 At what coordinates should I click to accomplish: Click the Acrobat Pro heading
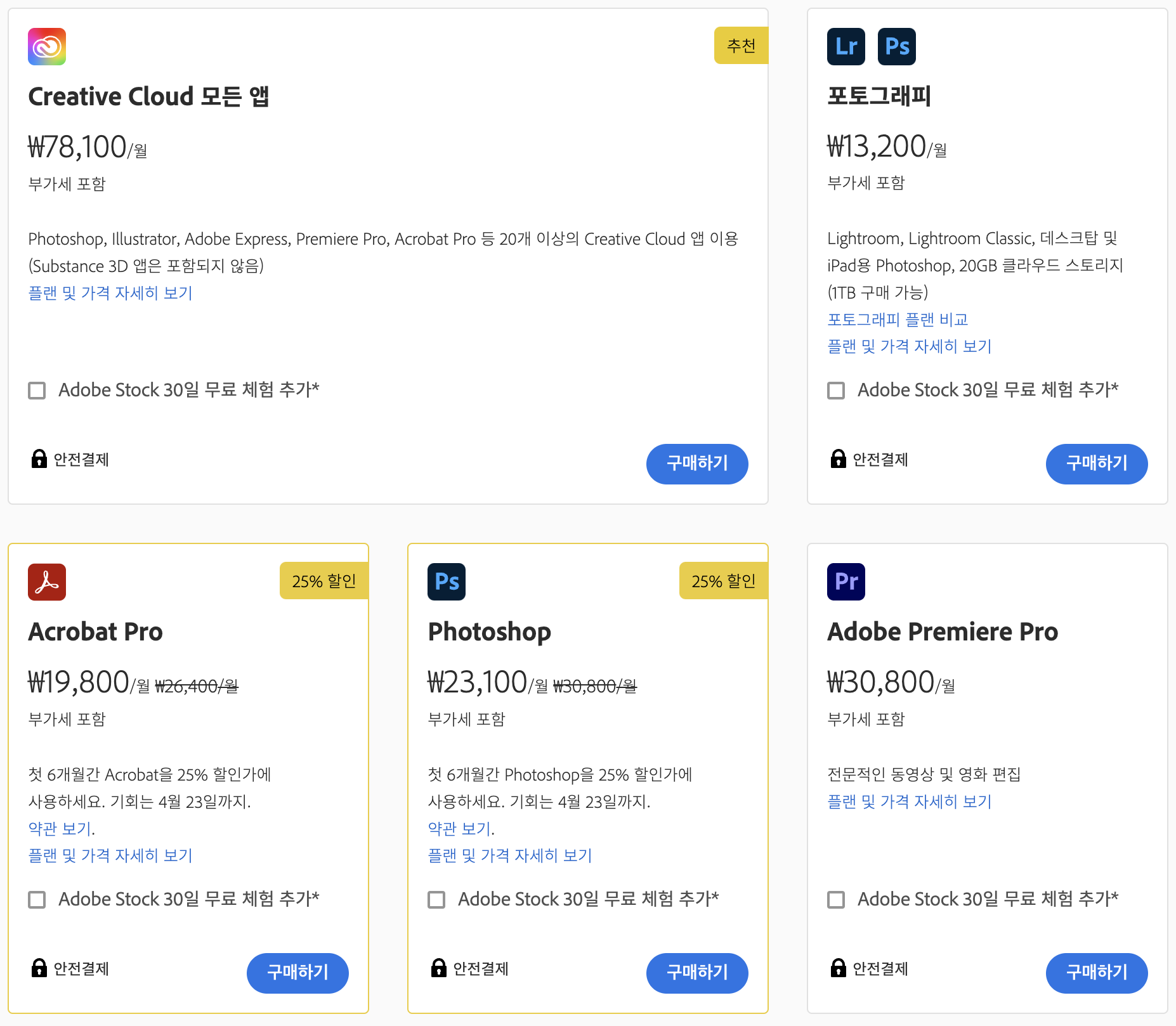tap(96, 632)
